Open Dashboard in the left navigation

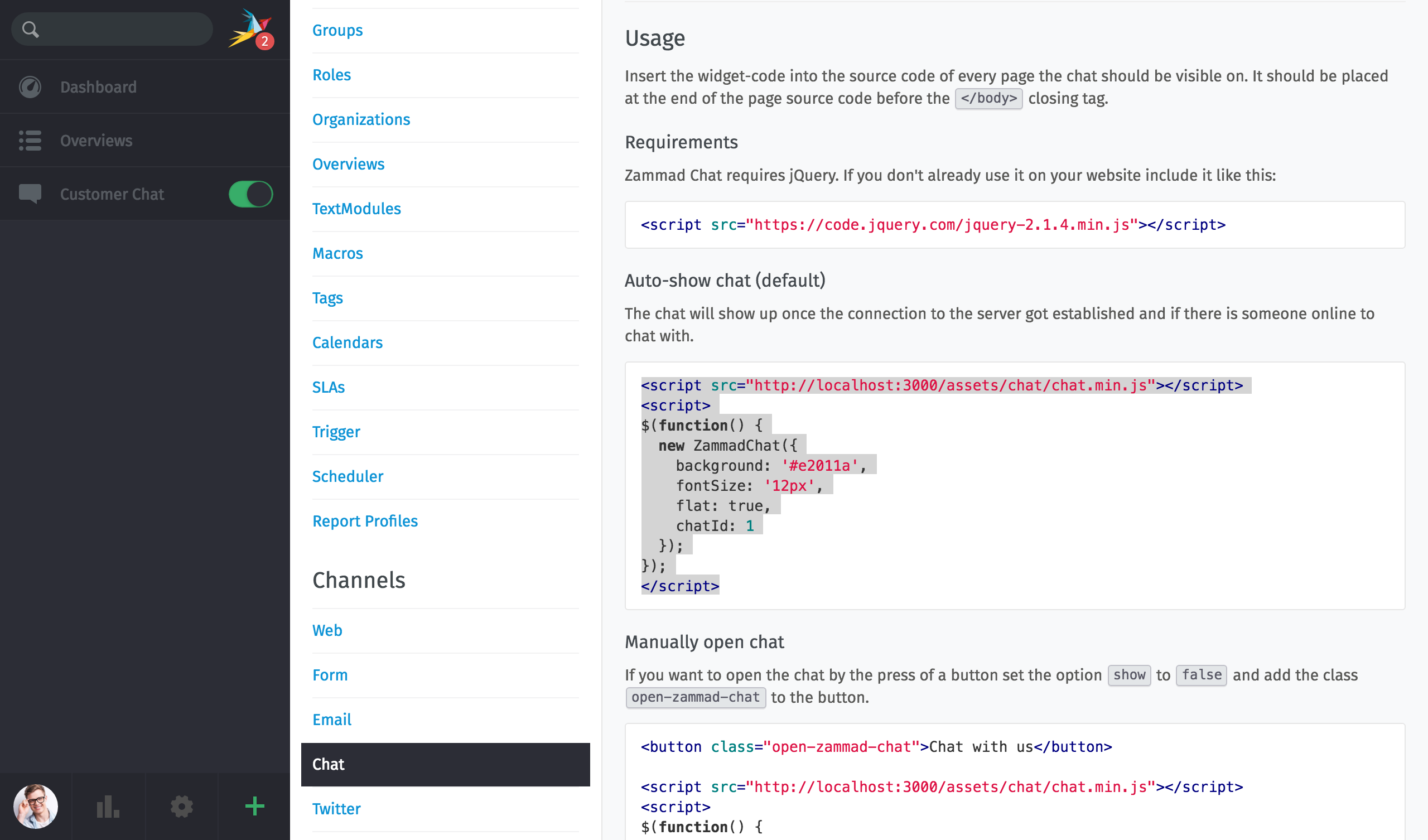pos(145,86)
